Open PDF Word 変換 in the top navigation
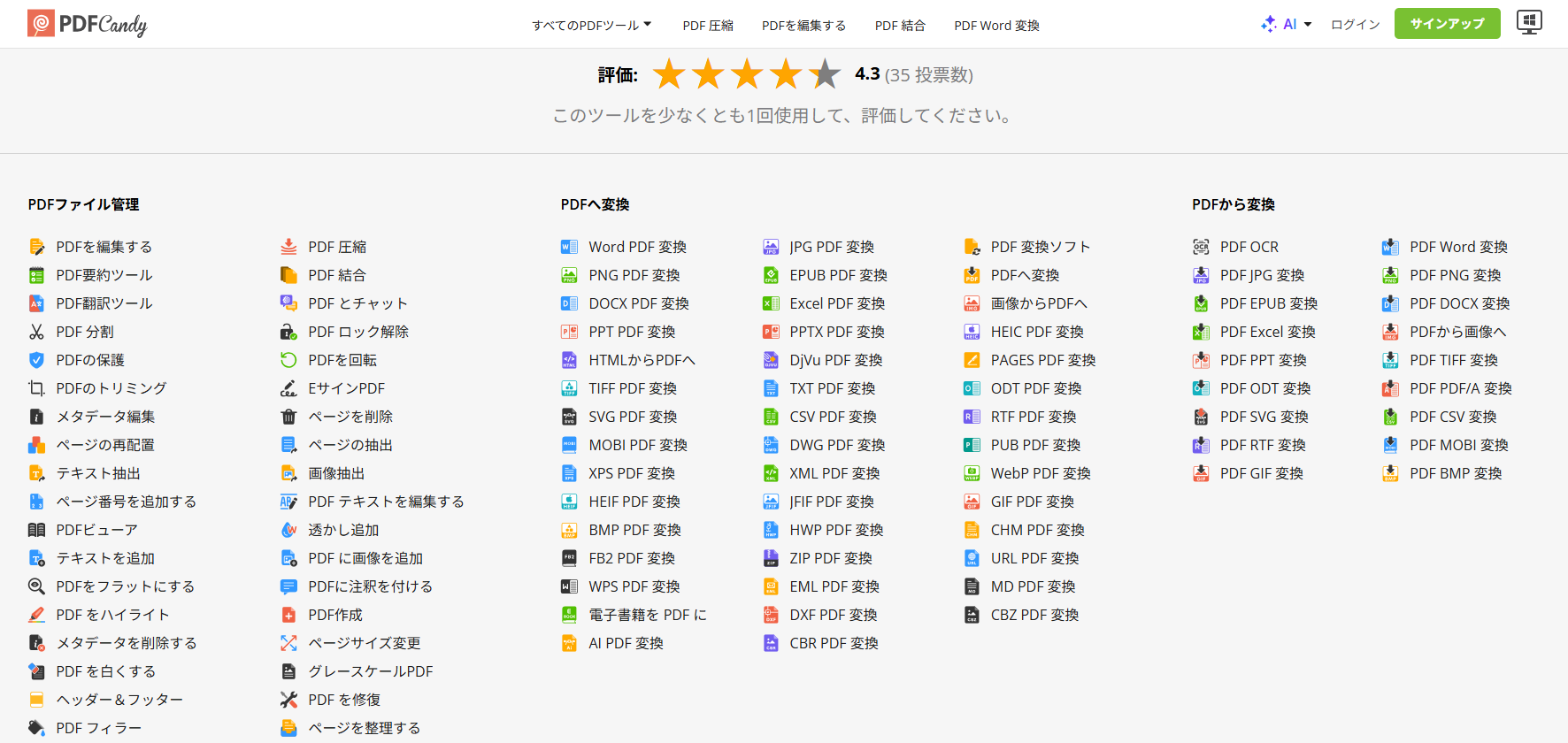The image size is (1568, 743). click(x=996, y=26)
